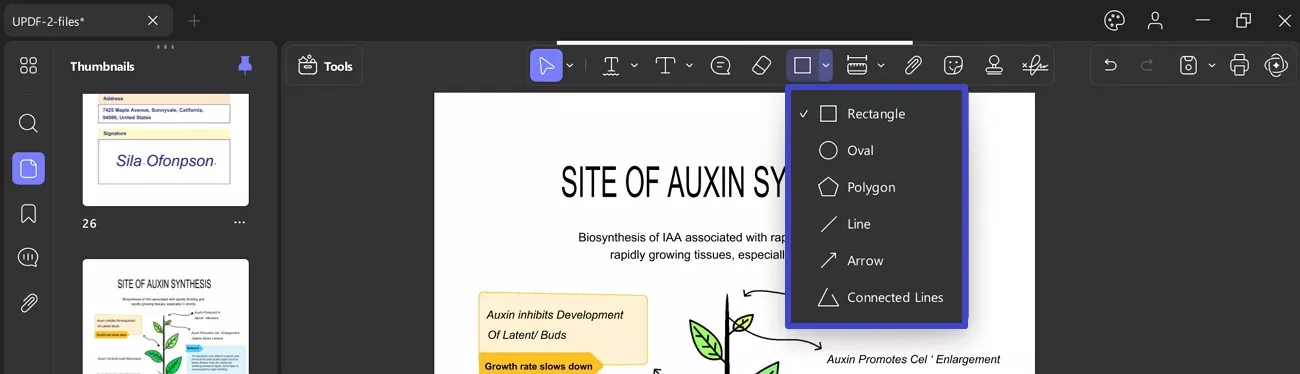Open the user account icon
The height and width of the screenshot is (374, 1300).
click(1156, 20)
